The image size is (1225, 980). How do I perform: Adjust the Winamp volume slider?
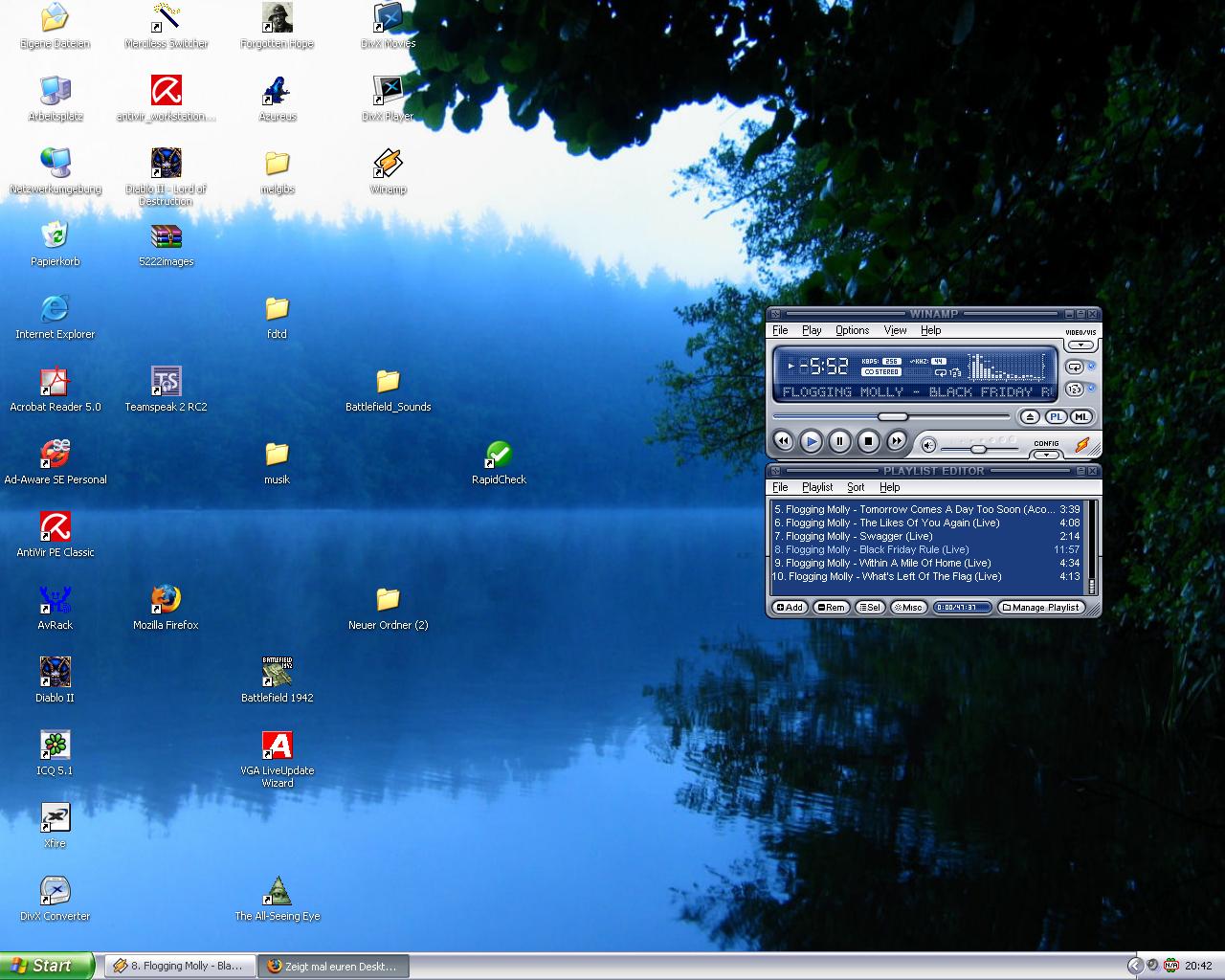(978, 448)
